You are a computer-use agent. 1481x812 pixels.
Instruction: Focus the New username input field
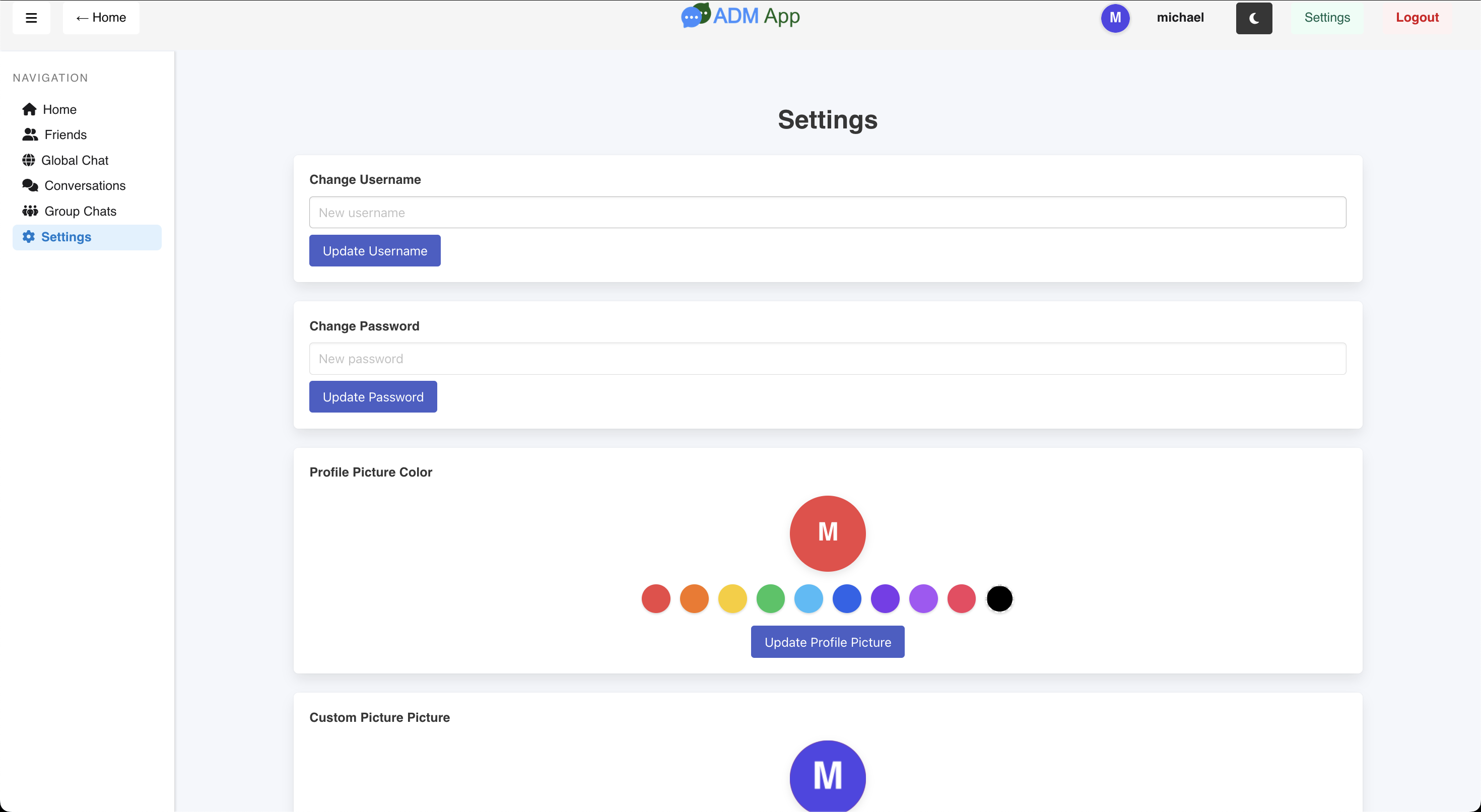[x=827, y=212]
